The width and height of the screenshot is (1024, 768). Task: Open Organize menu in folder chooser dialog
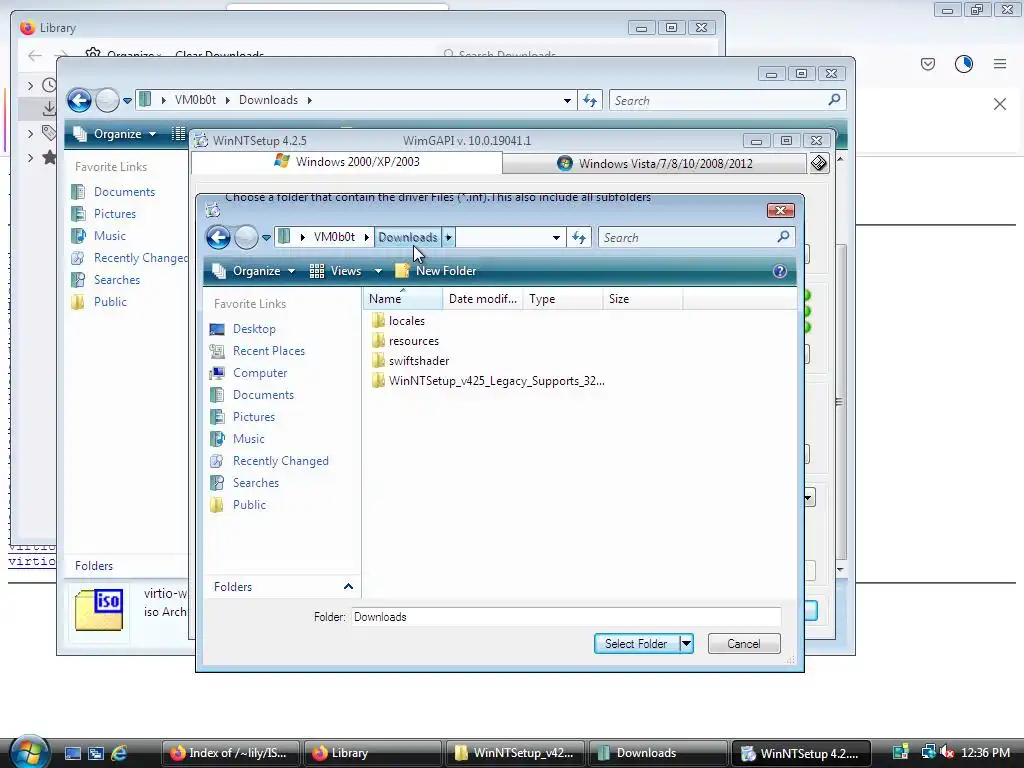pos(254,271)
